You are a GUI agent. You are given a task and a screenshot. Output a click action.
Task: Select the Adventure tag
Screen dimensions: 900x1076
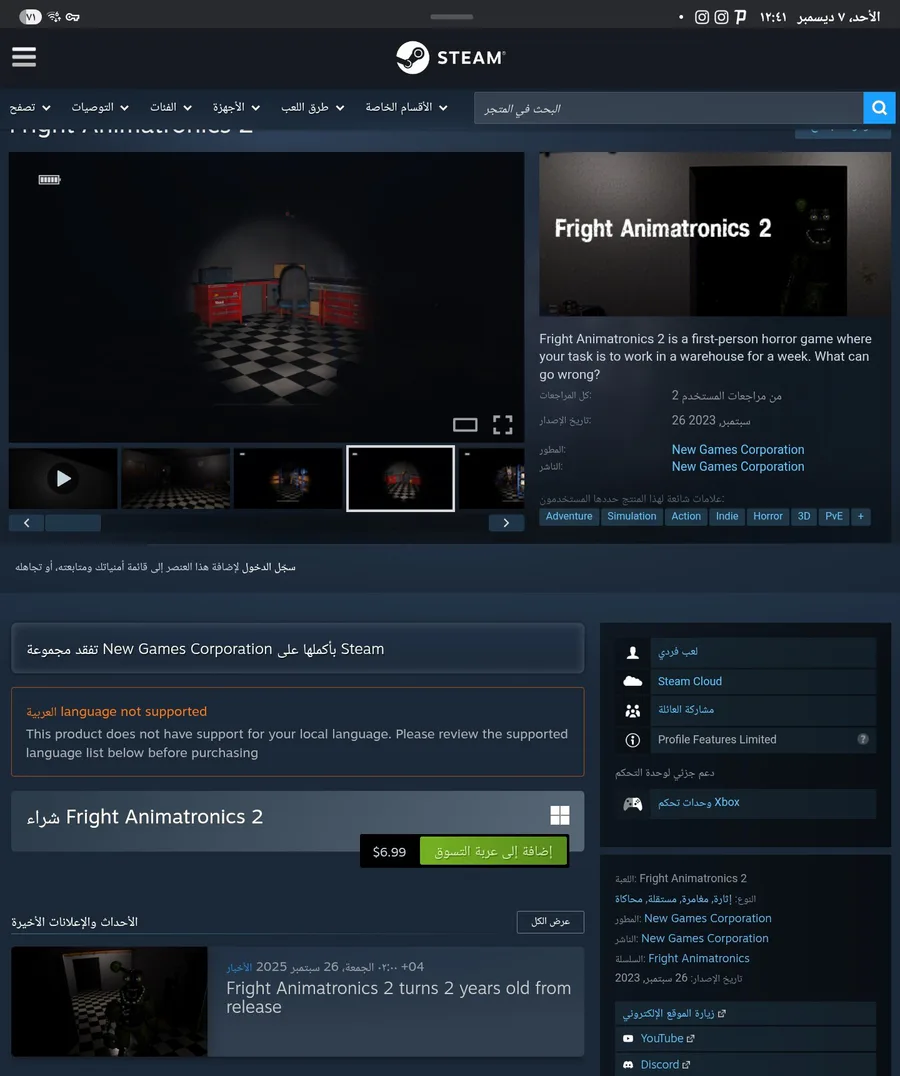(x=569, y=517)
